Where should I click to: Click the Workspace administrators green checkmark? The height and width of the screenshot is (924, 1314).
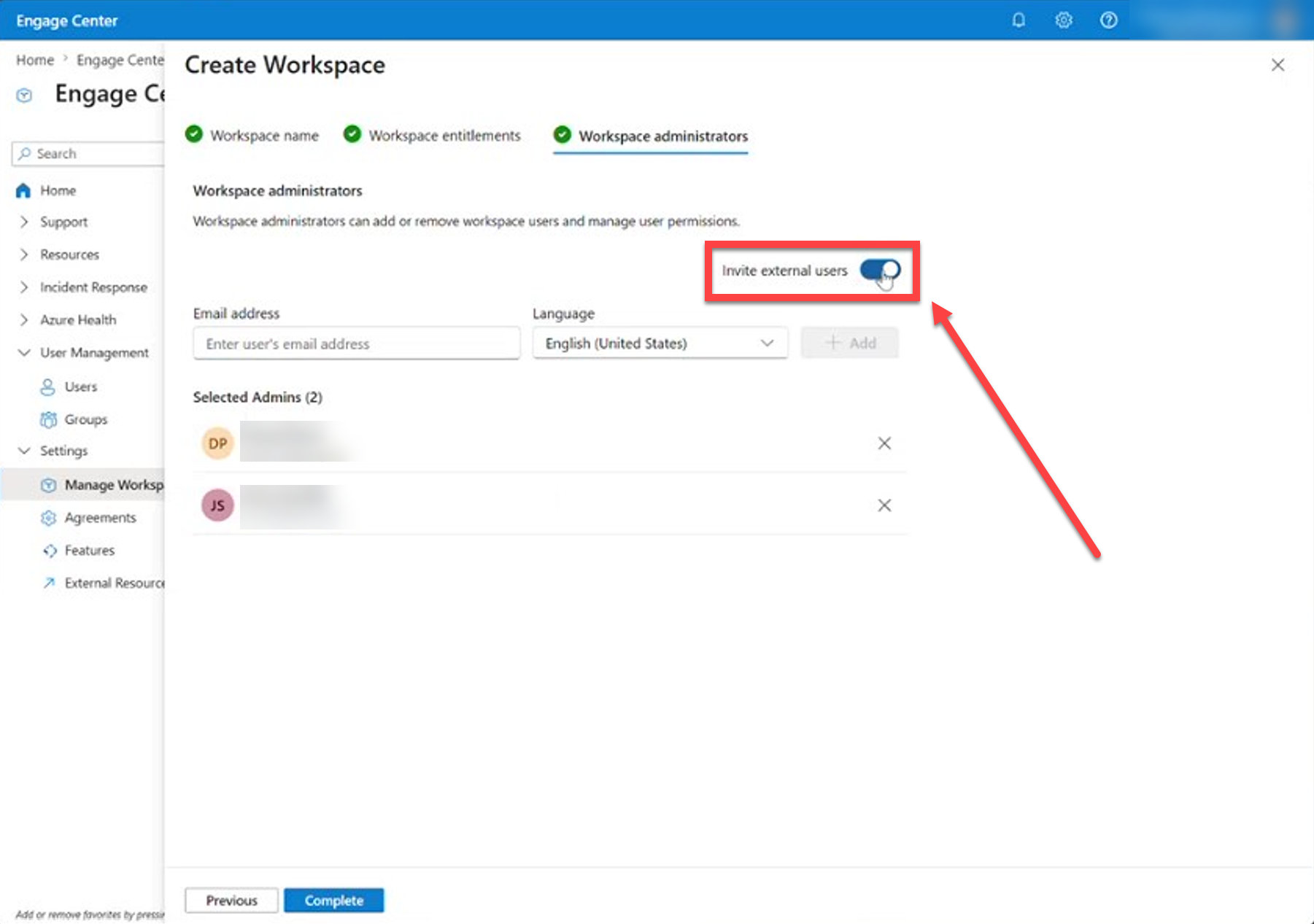(x=562, y=134)
